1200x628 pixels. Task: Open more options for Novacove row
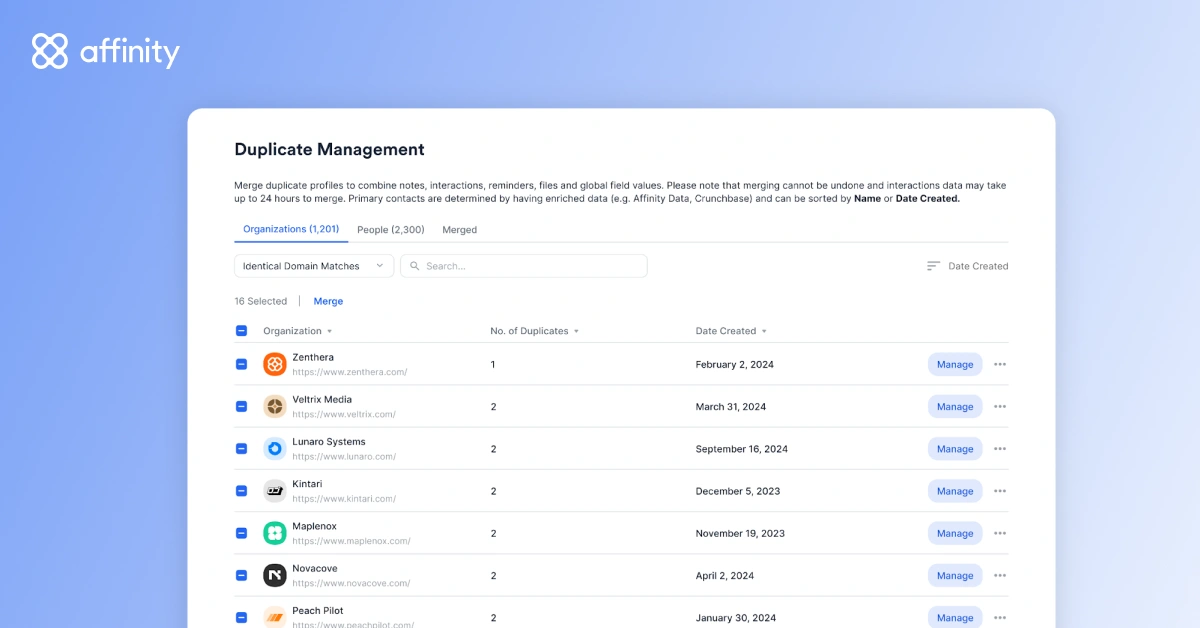coord(1000,575)
